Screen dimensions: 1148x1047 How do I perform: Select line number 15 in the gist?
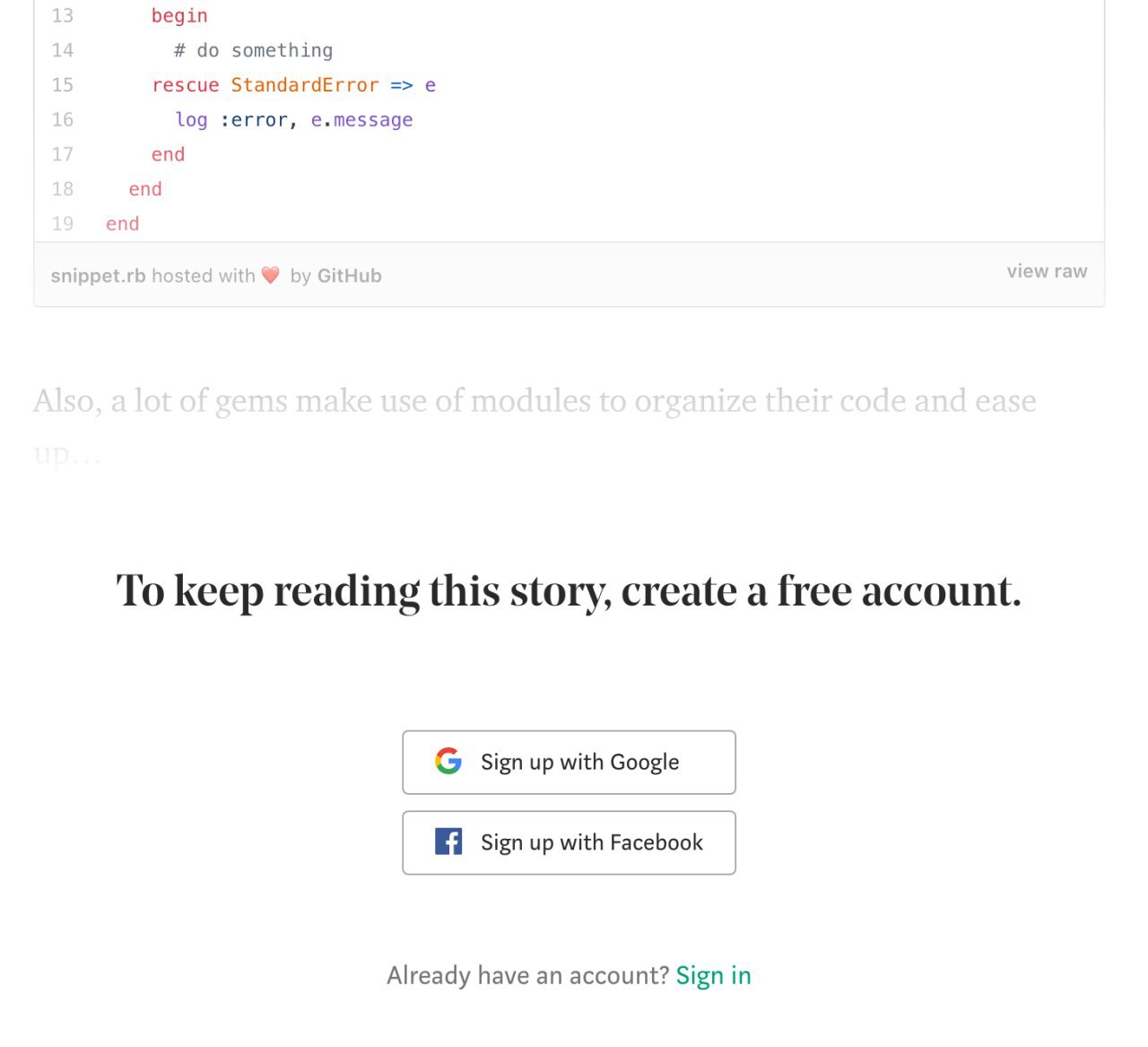[x=63, y=85]
